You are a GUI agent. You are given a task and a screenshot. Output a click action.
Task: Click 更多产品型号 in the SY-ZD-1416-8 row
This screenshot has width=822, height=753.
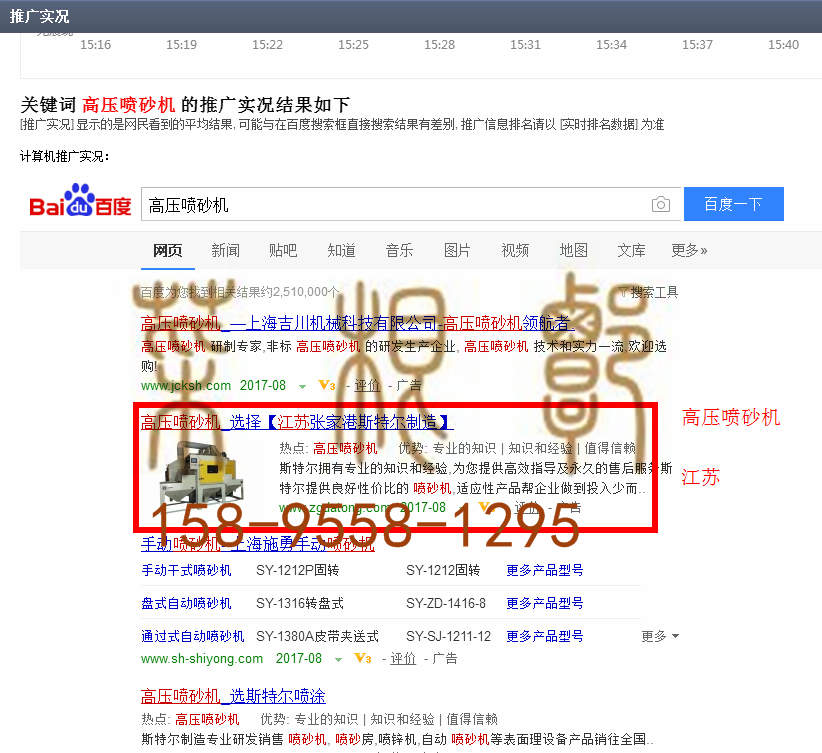tap(545, 603)
